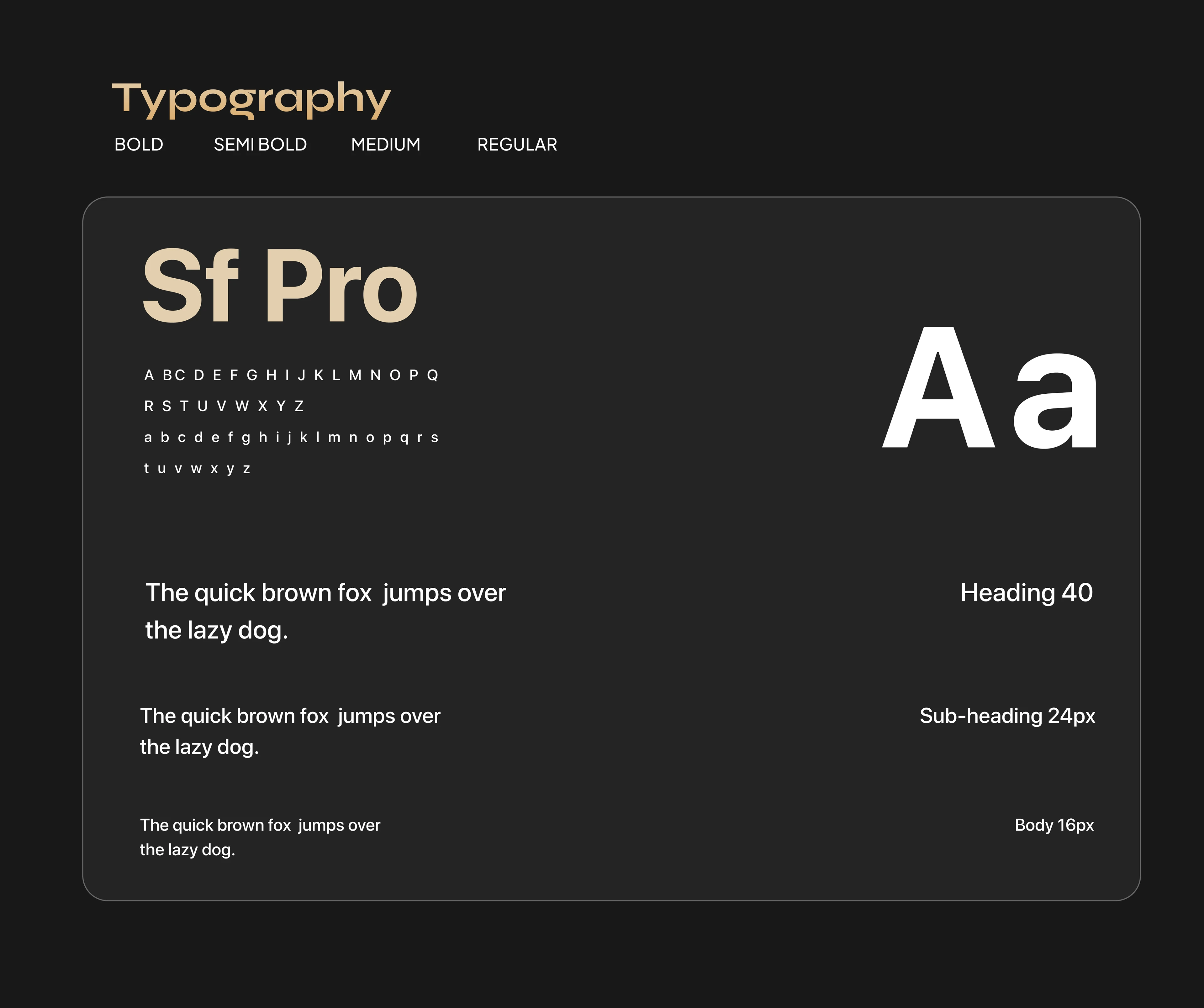Screen dimensions: 1204x1008
Task: Click lowercase letter s in alphabet row
Action: pos(435,438)
